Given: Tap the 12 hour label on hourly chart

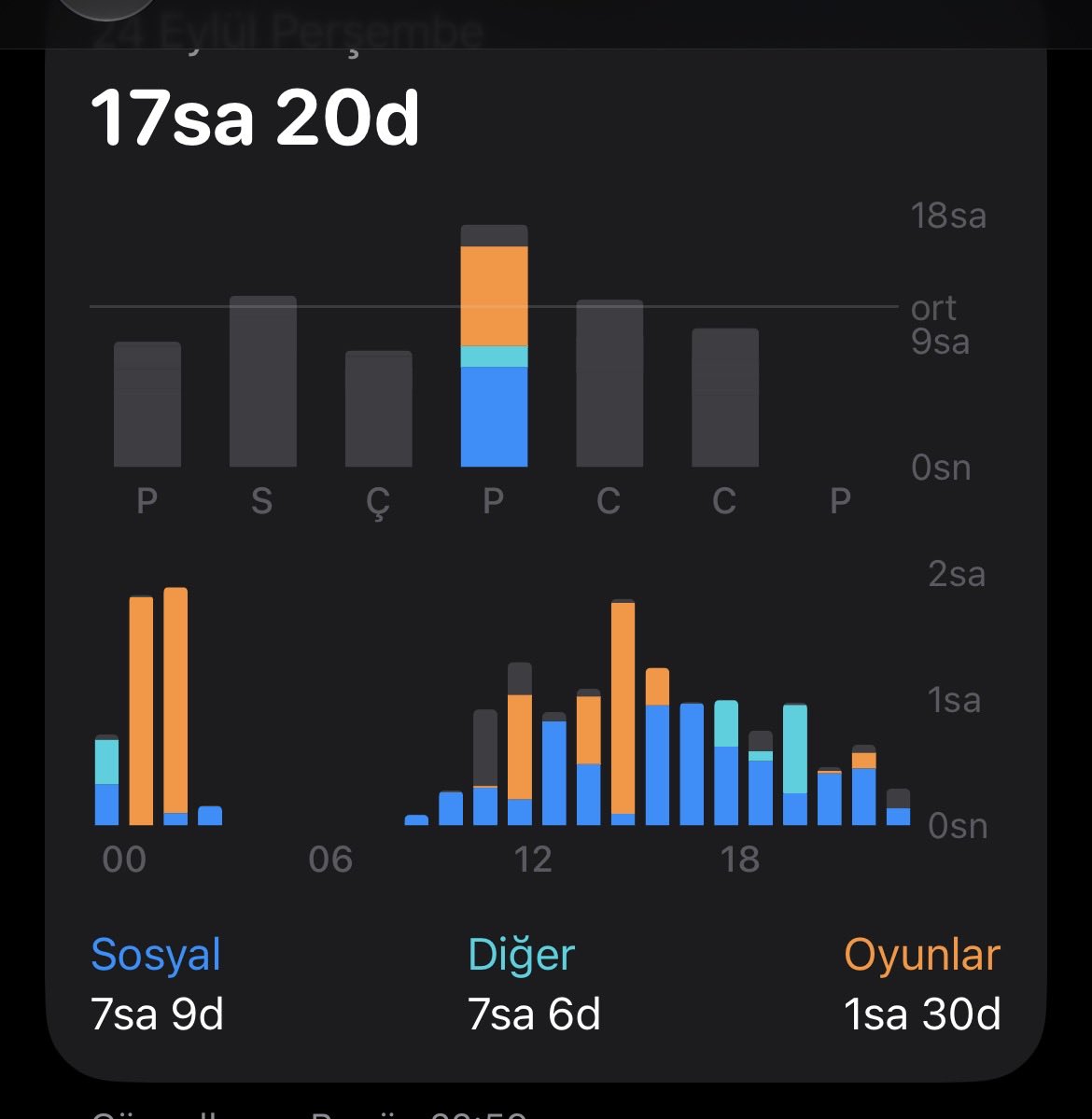Looking at the screenshot, I should [532, 860].
